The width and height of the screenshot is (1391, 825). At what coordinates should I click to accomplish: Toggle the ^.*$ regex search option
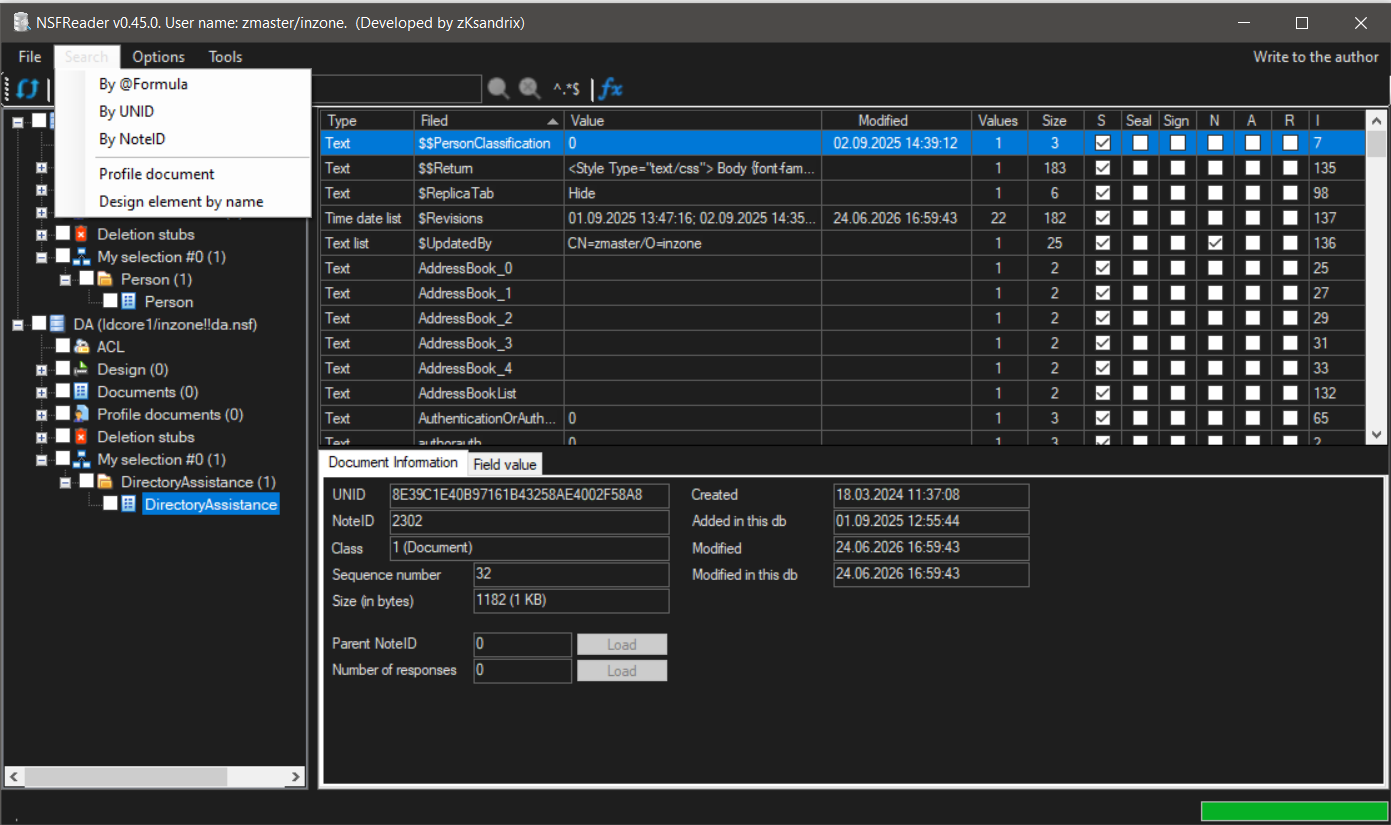coord(566,89)
